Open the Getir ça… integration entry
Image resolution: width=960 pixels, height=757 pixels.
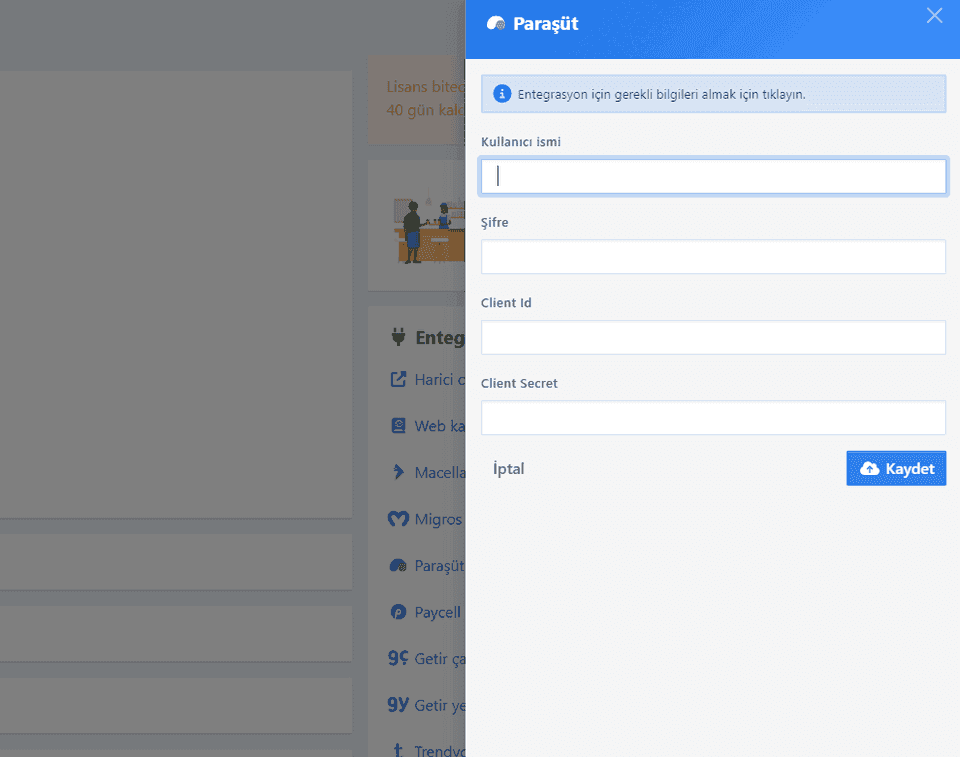(440, 659)
